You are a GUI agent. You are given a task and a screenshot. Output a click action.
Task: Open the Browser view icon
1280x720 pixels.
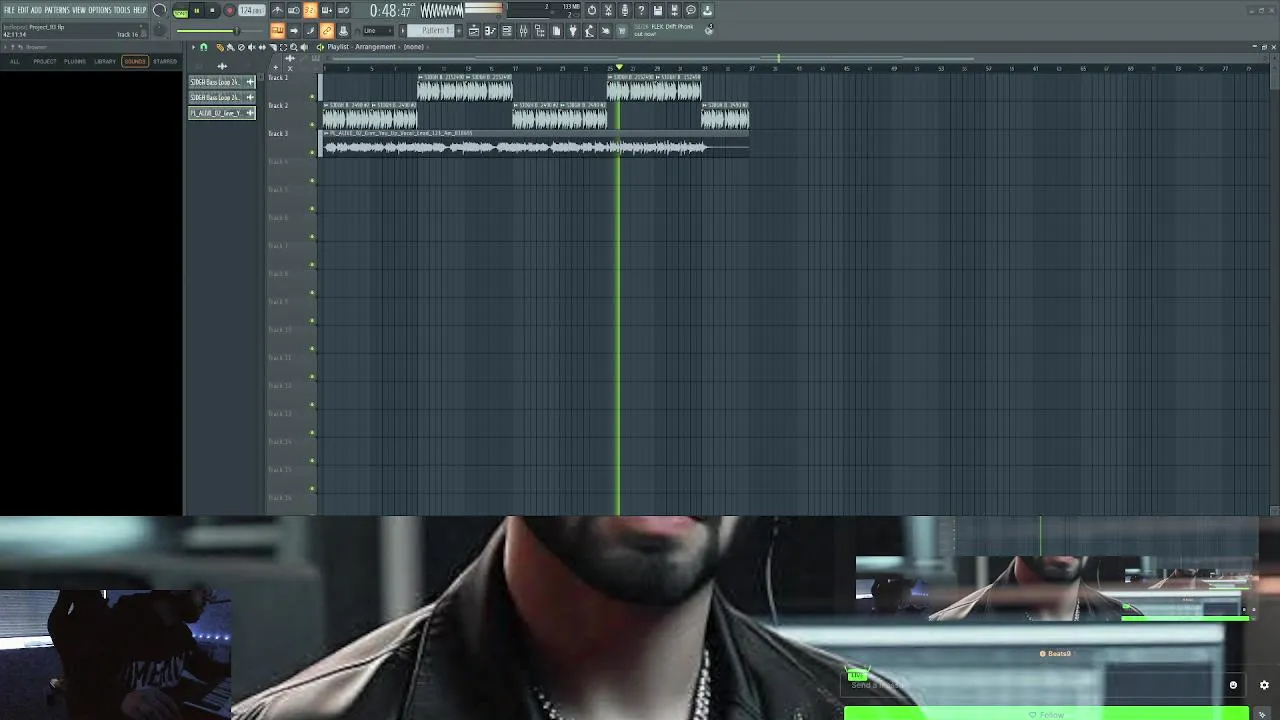click(540, 31)
